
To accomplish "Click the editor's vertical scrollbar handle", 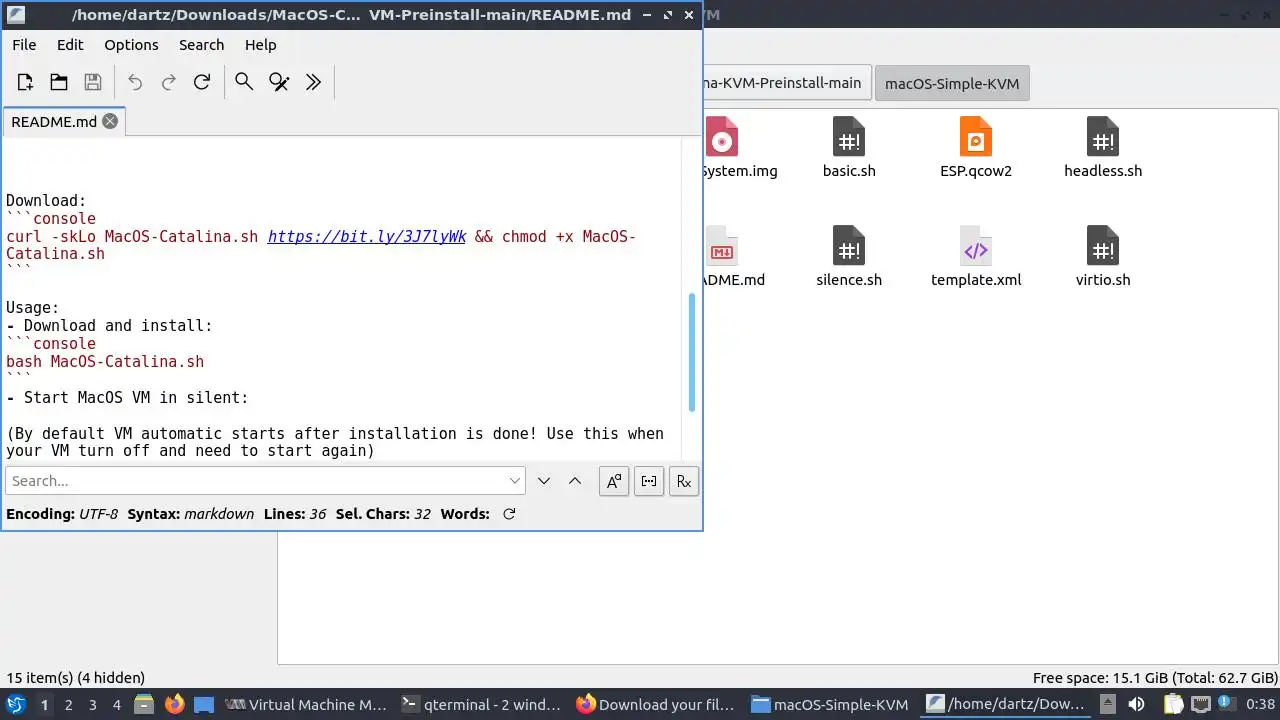I will point(692,352).
